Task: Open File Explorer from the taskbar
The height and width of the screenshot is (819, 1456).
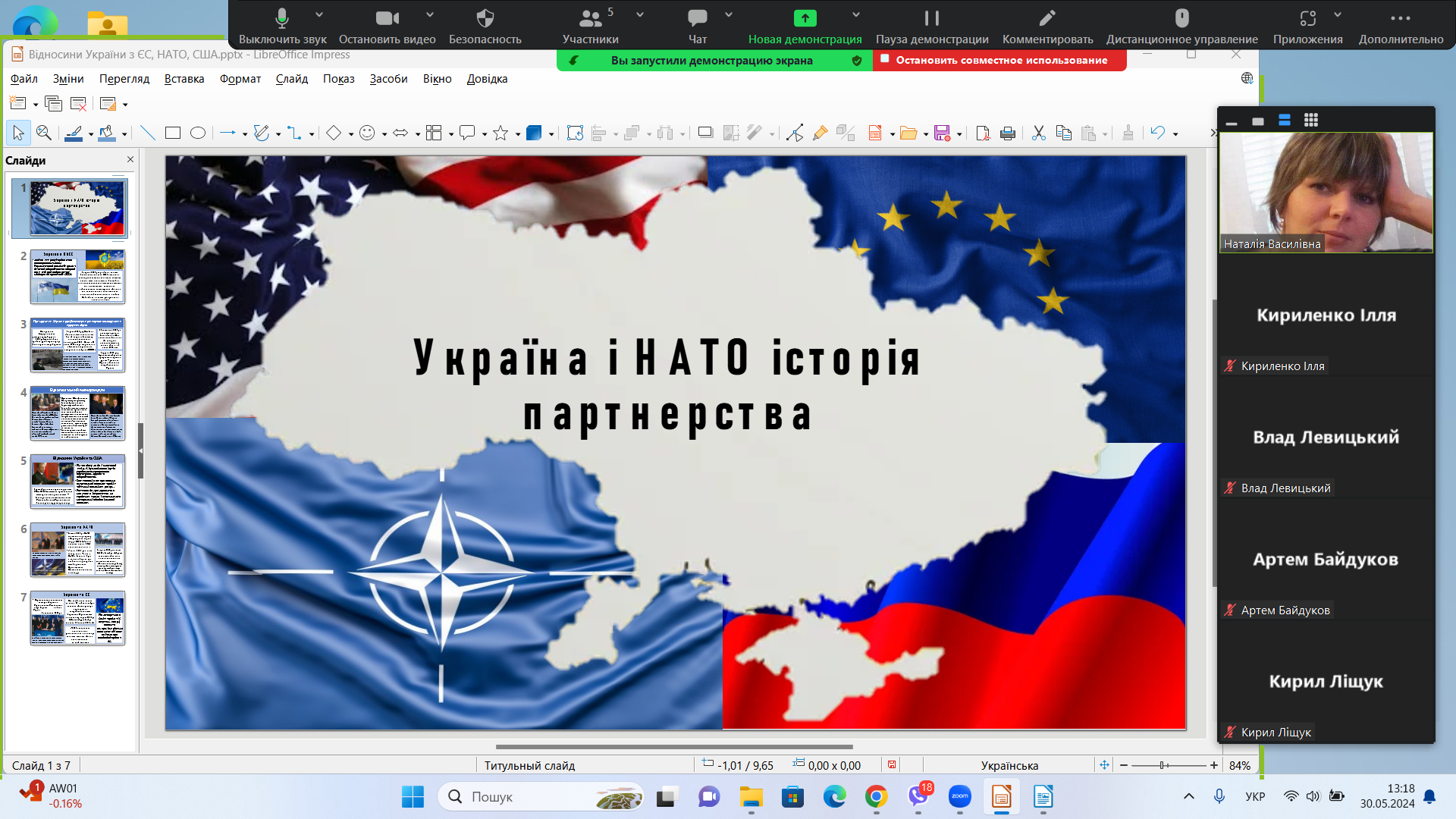Action: tap(752, 797)
